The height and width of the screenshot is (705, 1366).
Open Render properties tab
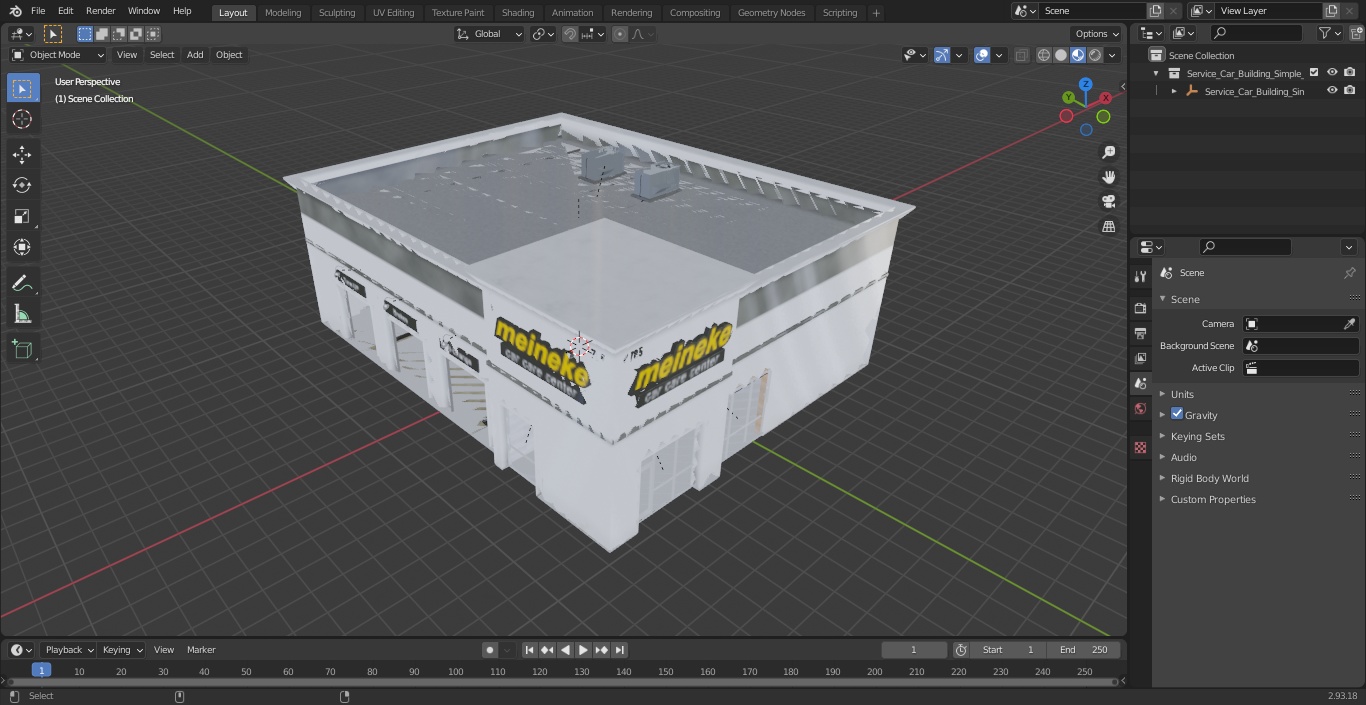pyautogui.click(x=1140, y=308)
